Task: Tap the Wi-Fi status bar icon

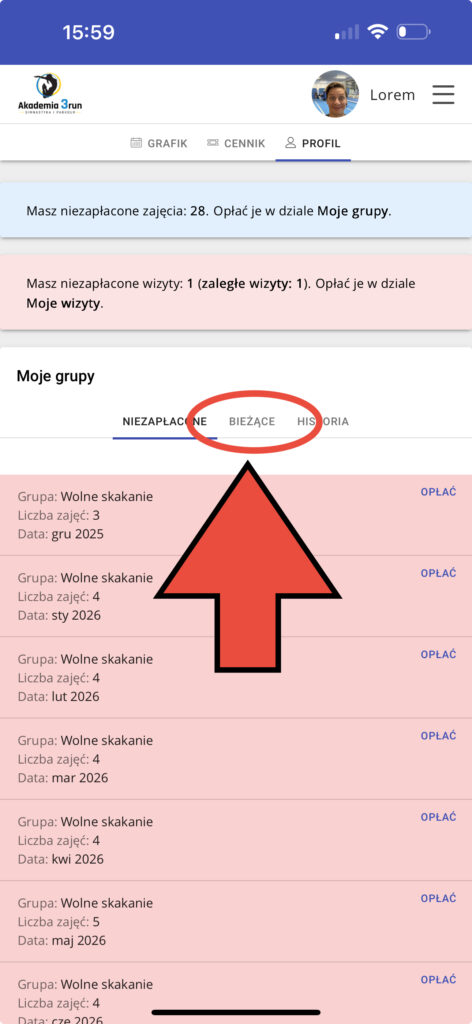Action: [x=377, y=31]
